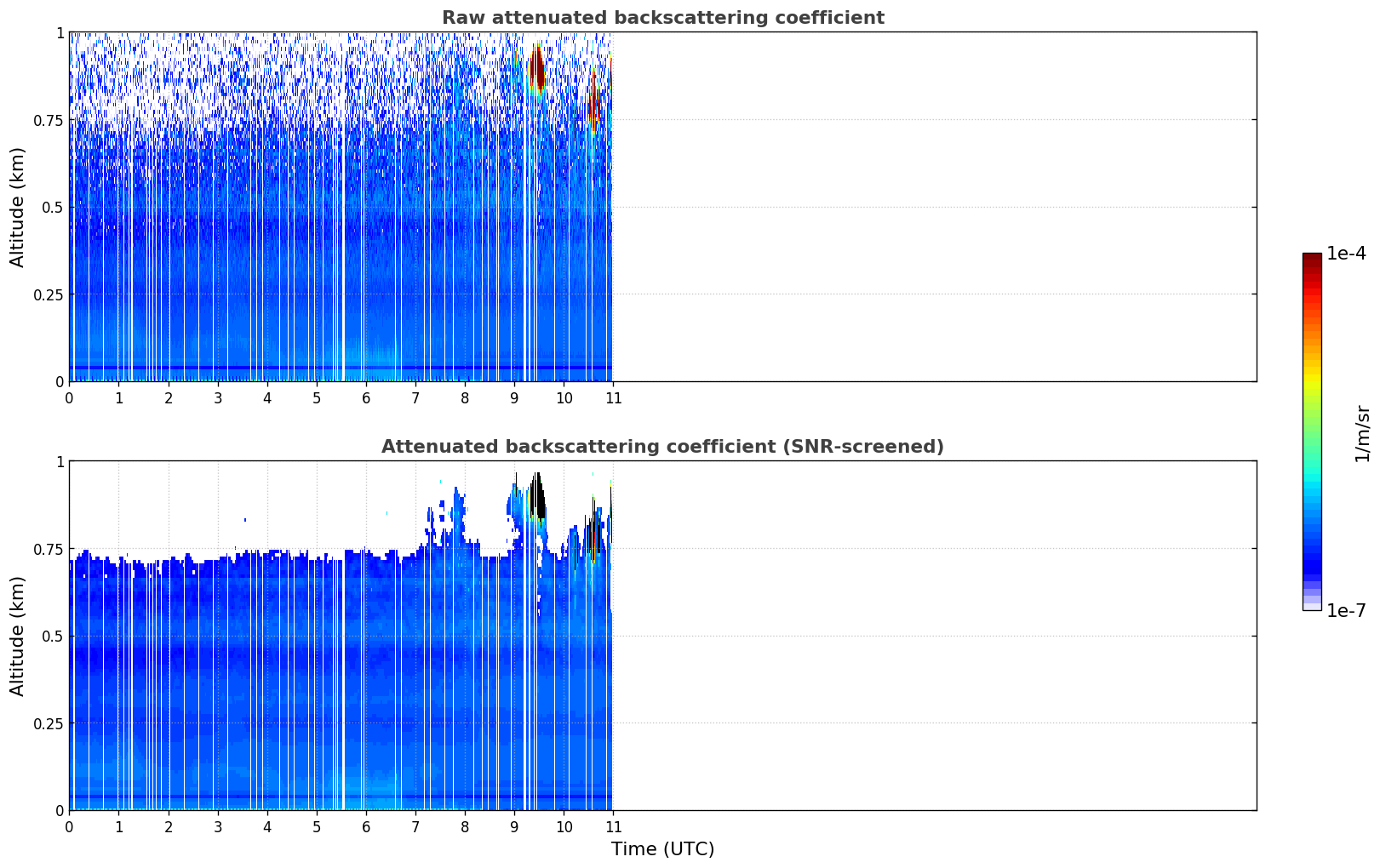Click the 0.25 altitude tick on top plot
1380x868 pixels.
click(x=49, y=294)
